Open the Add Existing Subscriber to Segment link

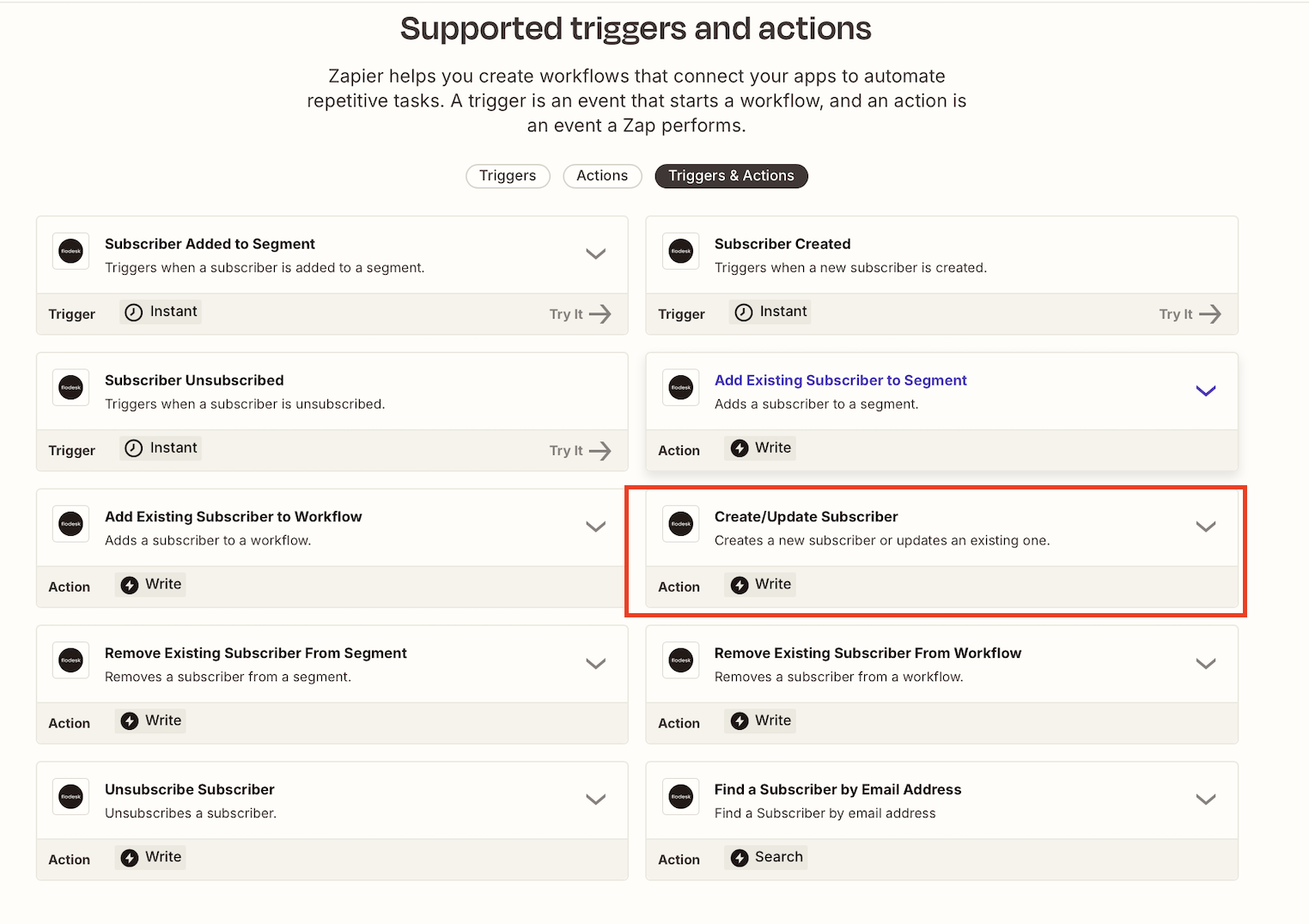click(x=840, y=380)
